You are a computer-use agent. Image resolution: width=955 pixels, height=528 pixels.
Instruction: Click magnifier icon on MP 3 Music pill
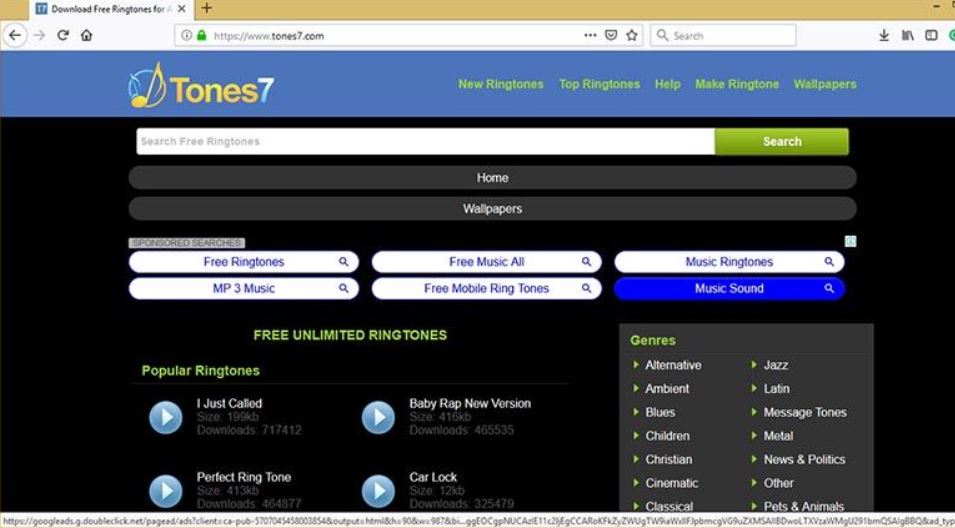coord(344,289)
